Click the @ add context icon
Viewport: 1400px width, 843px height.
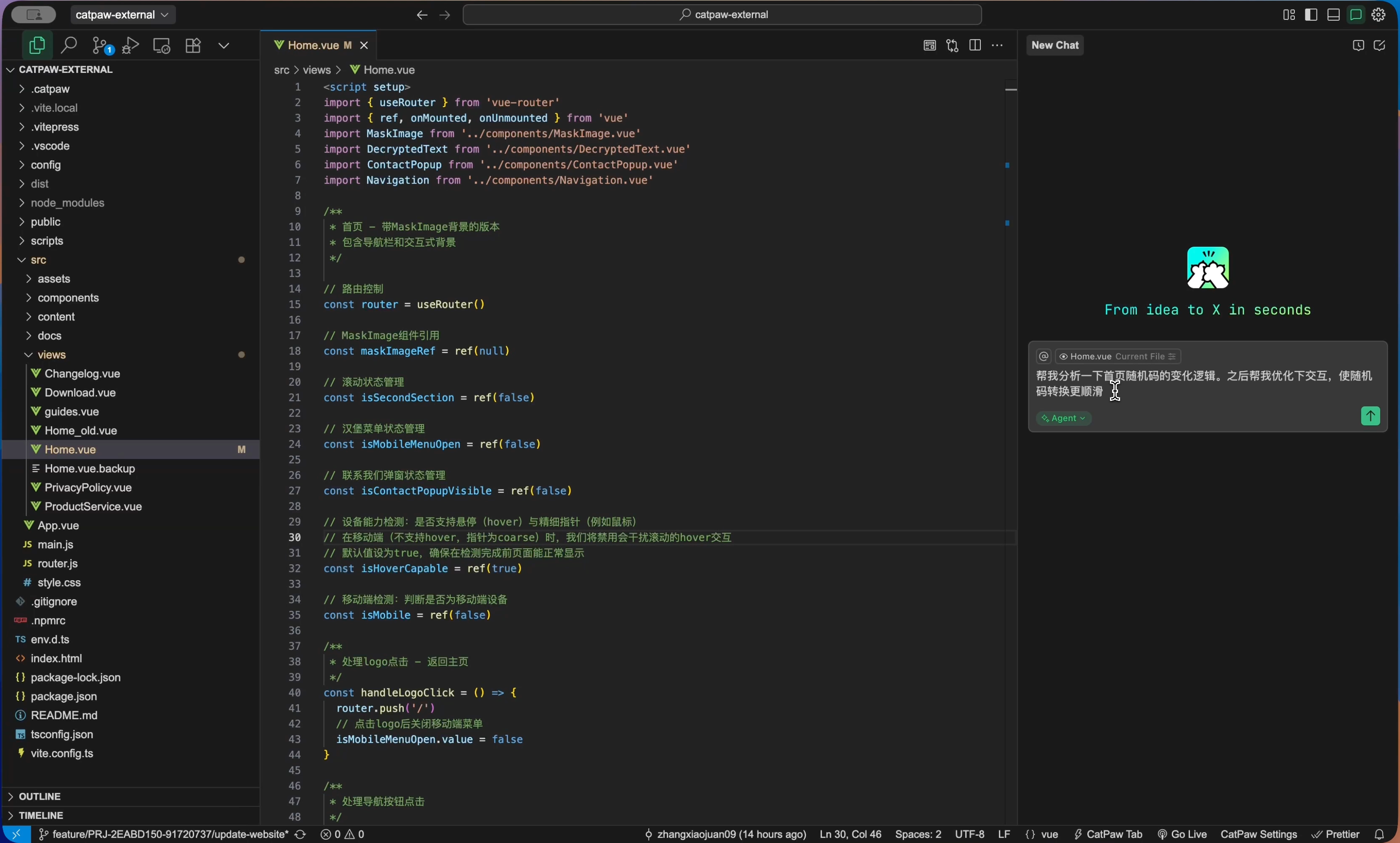tap(1043, 357)
